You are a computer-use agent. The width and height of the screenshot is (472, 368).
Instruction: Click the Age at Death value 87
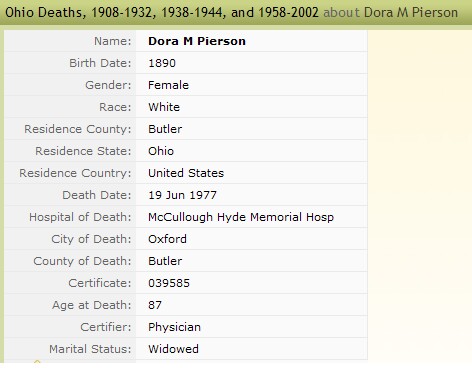coord(155,305)
